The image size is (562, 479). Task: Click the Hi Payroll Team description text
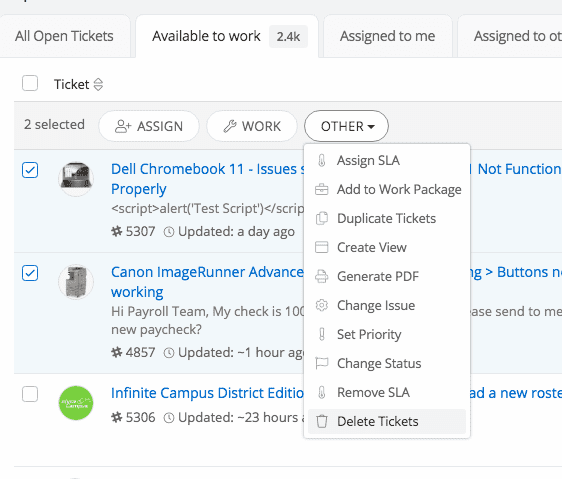(208, 321)
